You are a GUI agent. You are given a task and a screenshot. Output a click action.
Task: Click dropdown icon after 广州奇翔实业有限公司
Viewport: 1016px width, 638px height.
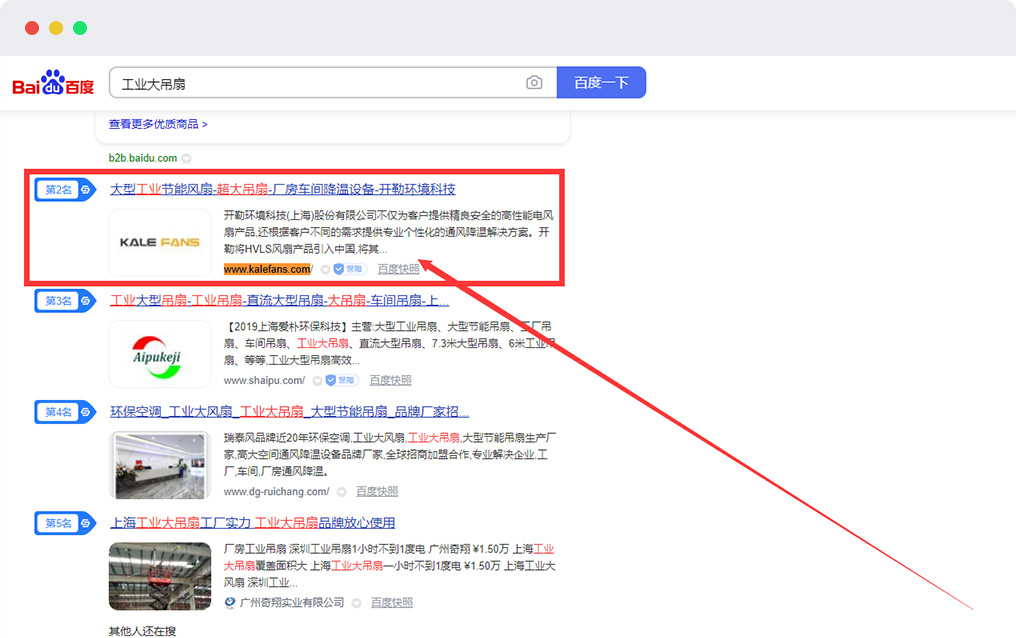(x=356, y=604)
